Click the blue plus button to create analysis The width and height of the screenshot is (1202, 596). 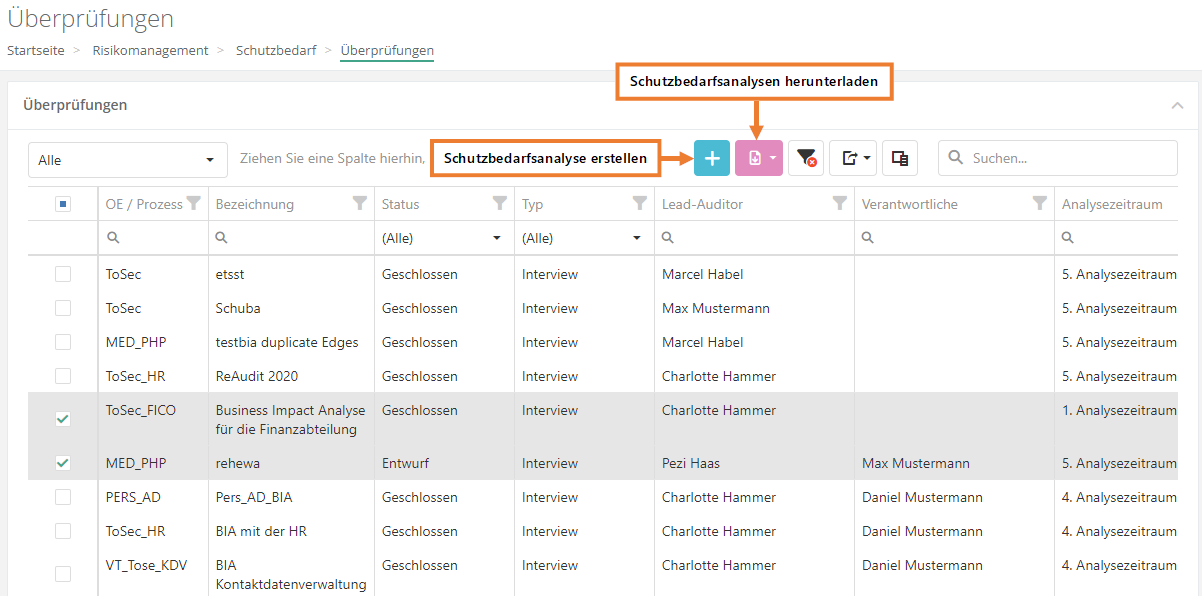pyautogui.click(x=711, y=158)
